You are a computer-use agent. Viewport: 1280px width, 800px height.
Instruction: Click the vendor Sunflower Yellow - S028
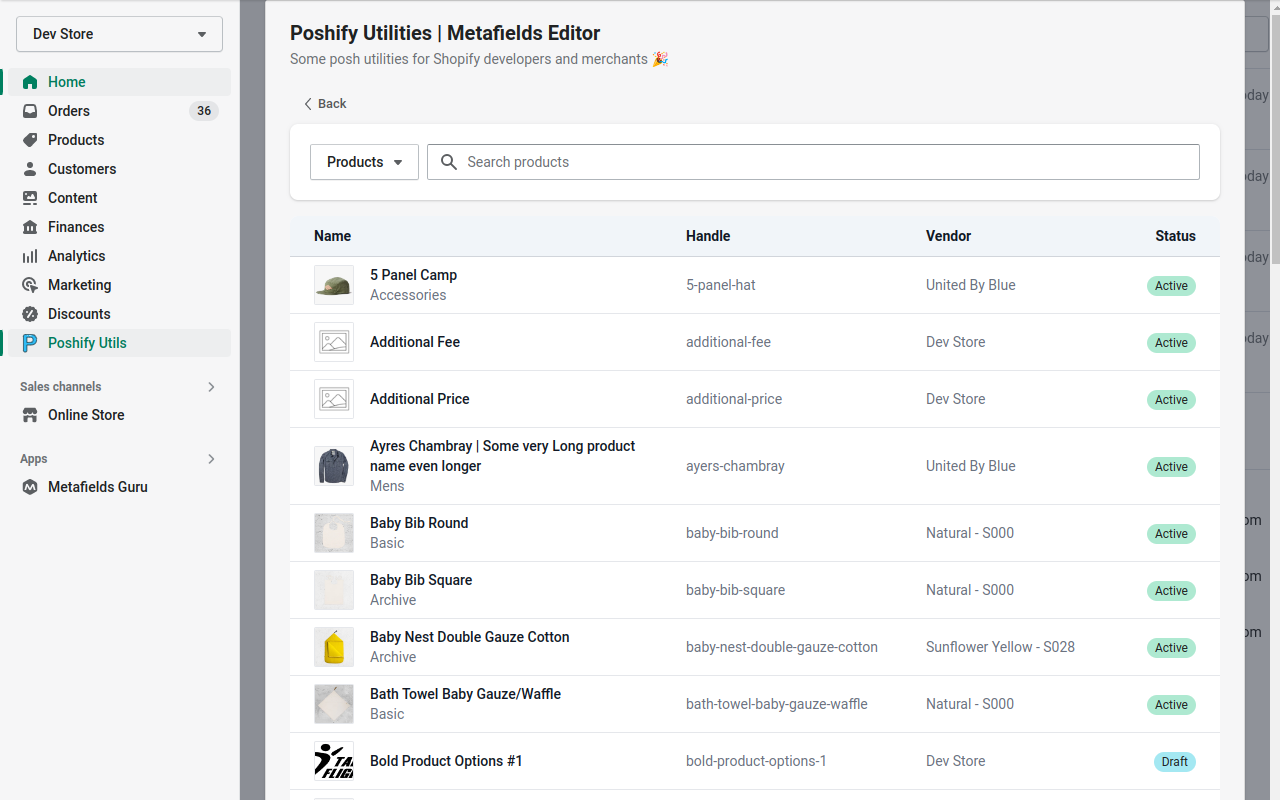[x=1000, y=647]
